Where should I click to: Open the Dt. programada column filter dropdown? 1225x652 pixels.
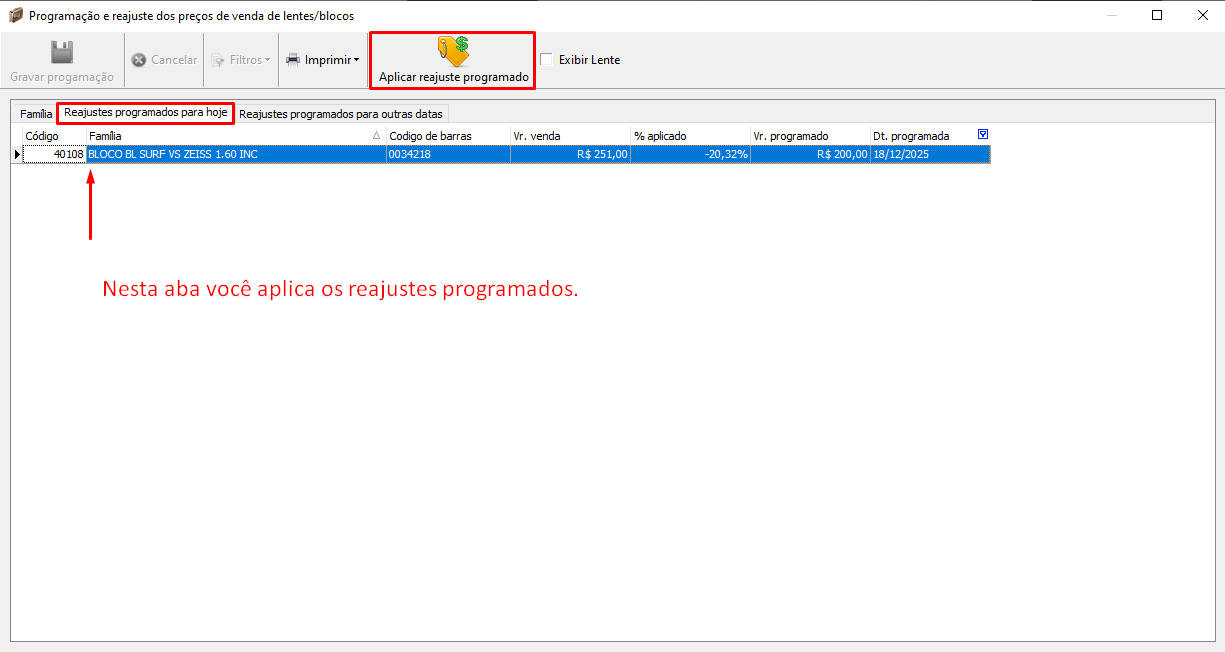point(982,135)
